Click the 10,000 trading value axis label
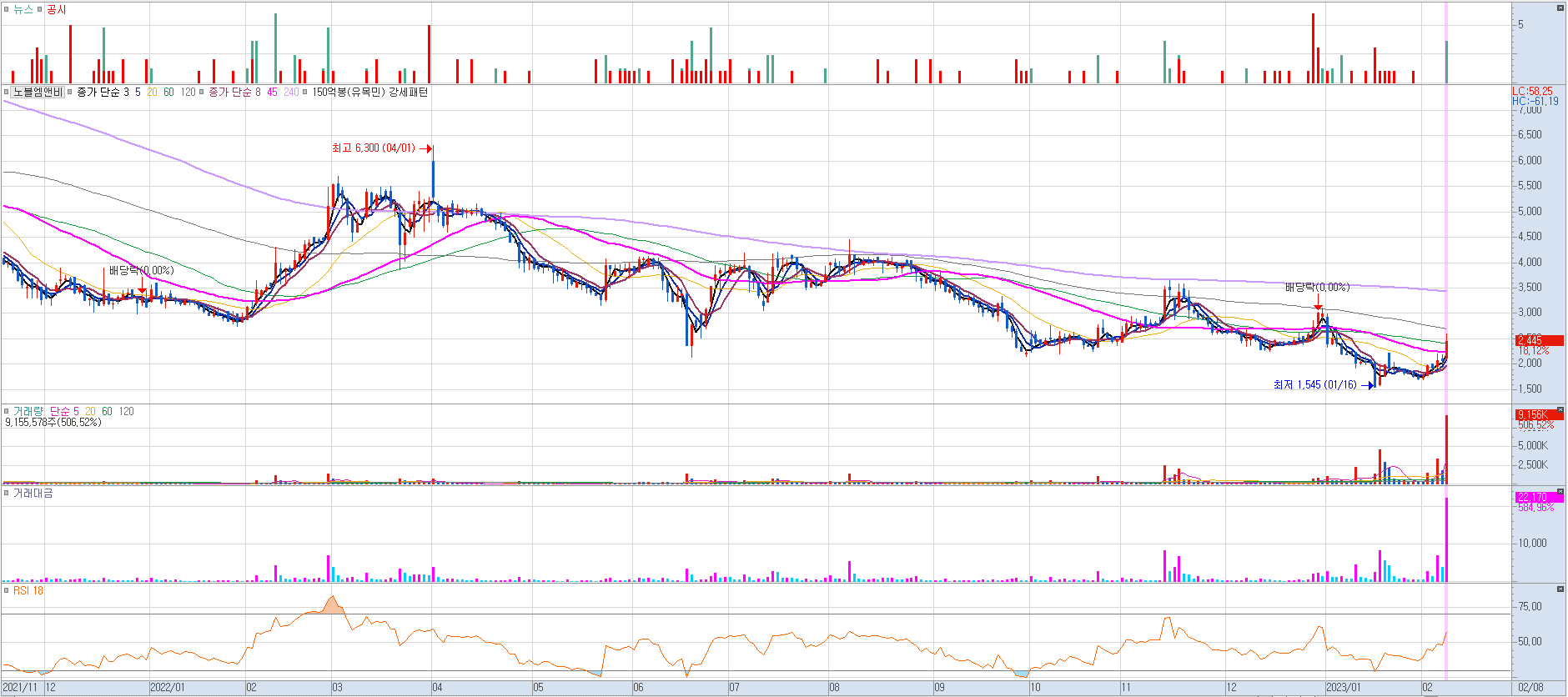This screenshot has width=1568, height=697. tap(1532, 543)
